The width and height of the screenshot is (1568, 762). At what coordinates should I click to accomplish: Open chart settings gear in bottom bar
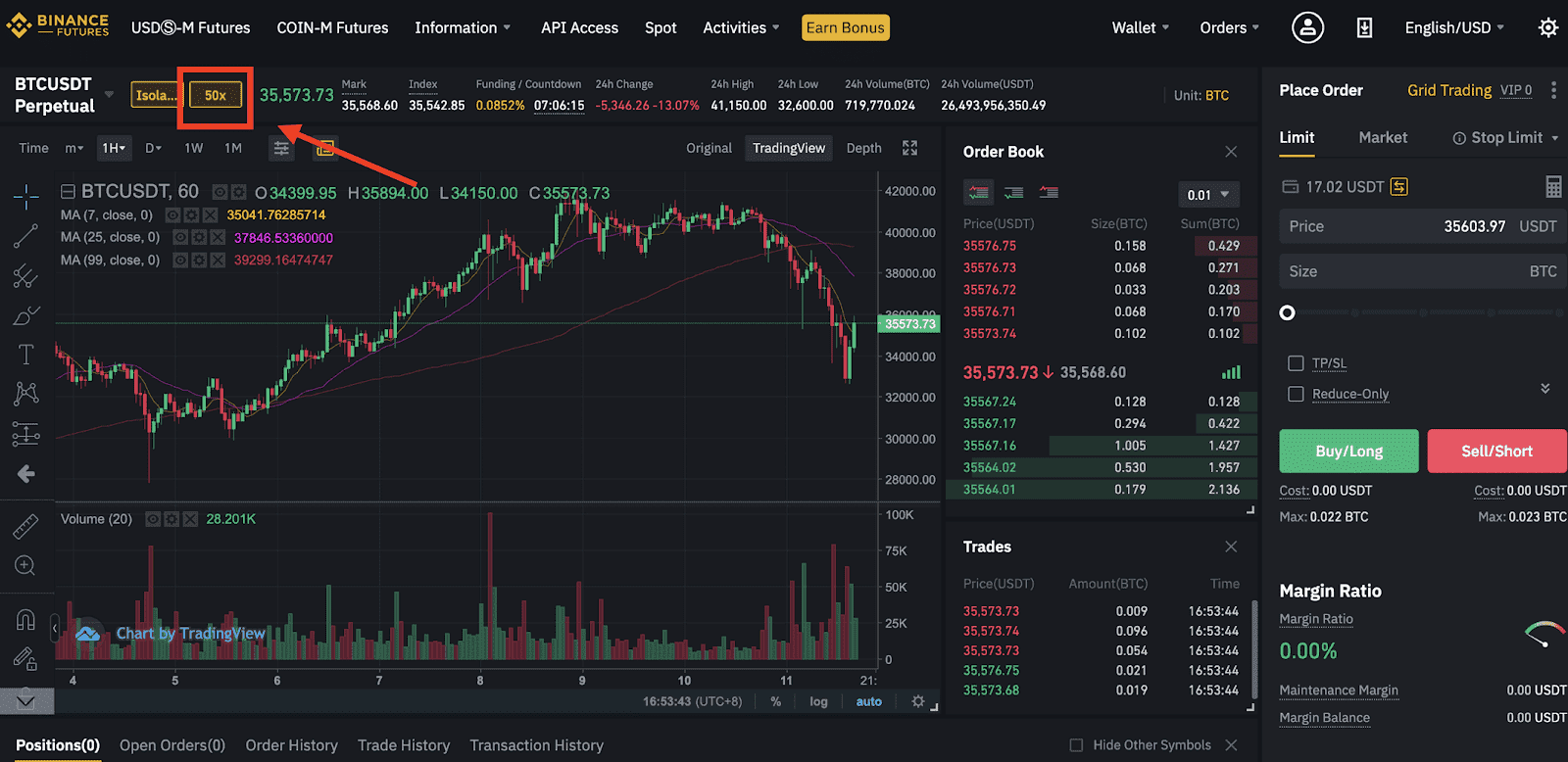click(x=917, y=701)
